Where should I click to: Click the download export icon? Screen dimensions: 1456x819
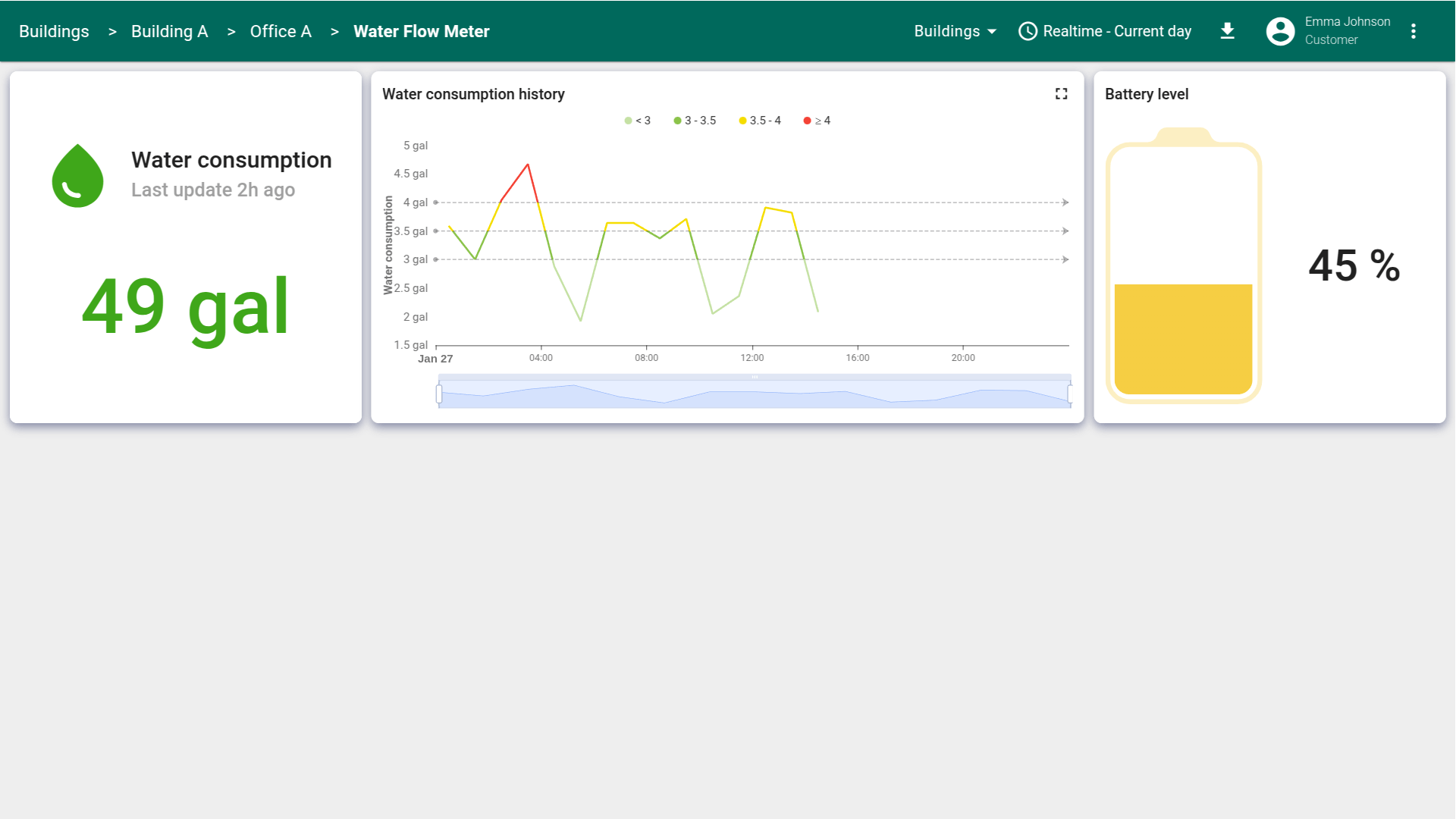1227,31
